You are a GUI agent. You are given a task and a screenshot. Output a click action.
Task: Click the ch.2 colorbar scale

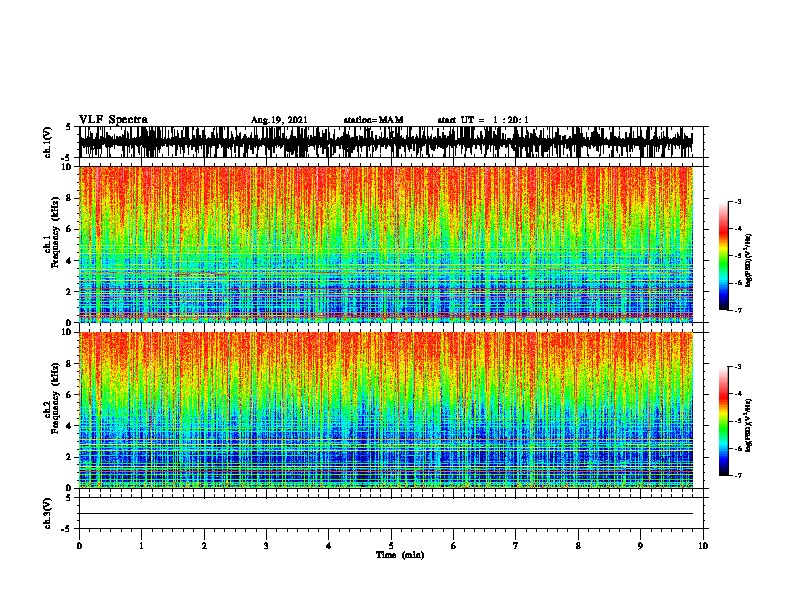coord(724,421)
